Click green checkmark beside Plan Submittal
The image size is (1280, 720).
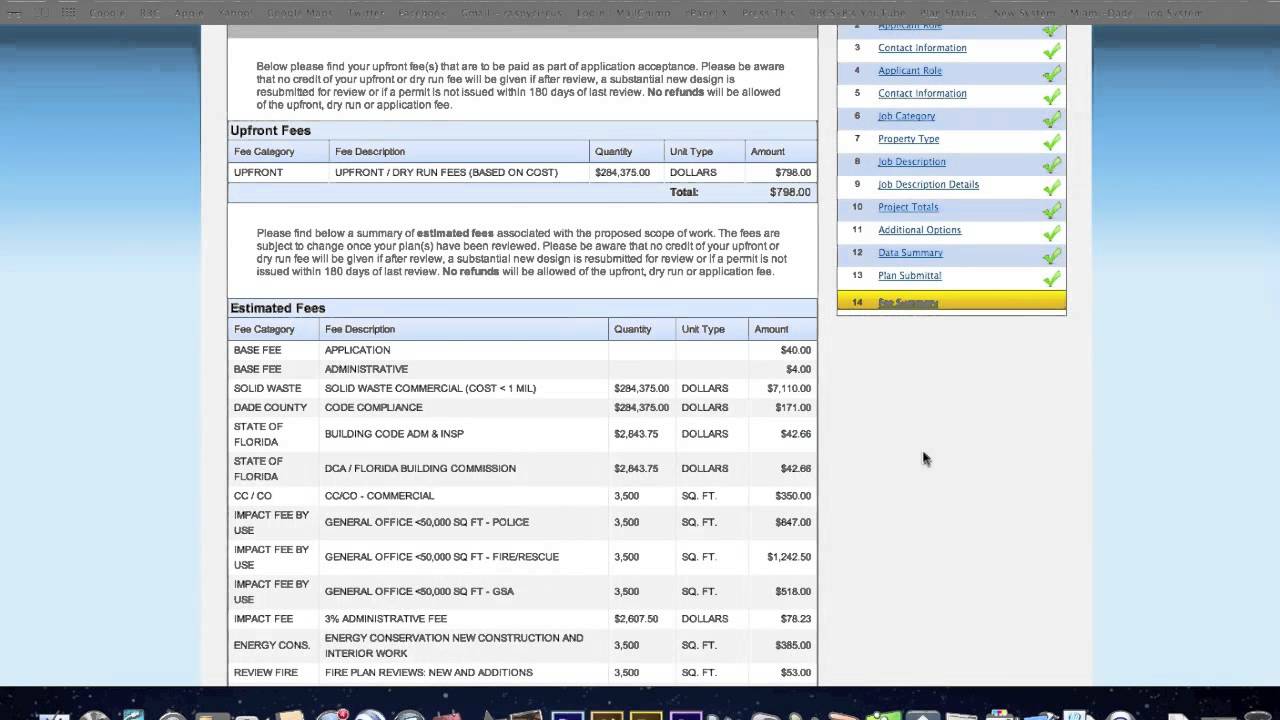pos(1051,278)
